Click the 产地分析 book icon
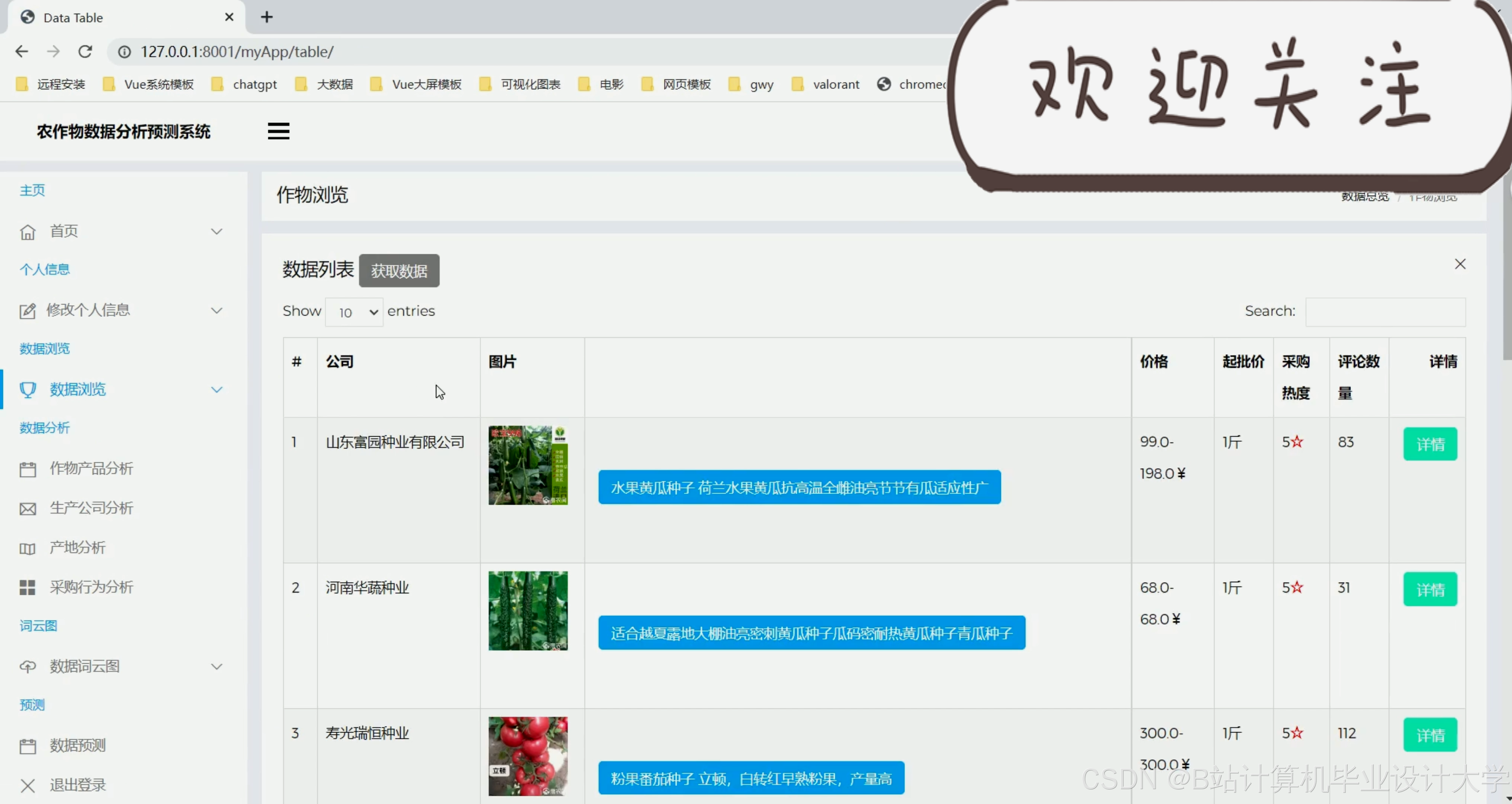Viewport: 1512px width, 804px height. point(28,548)
